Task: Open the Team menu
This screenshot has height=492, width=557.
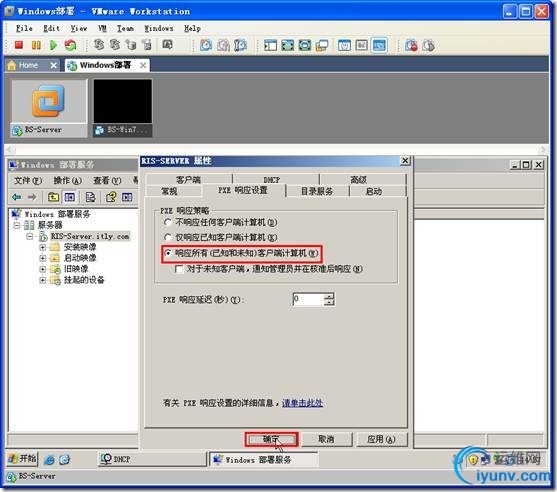Action: click(x=125, y=28)
